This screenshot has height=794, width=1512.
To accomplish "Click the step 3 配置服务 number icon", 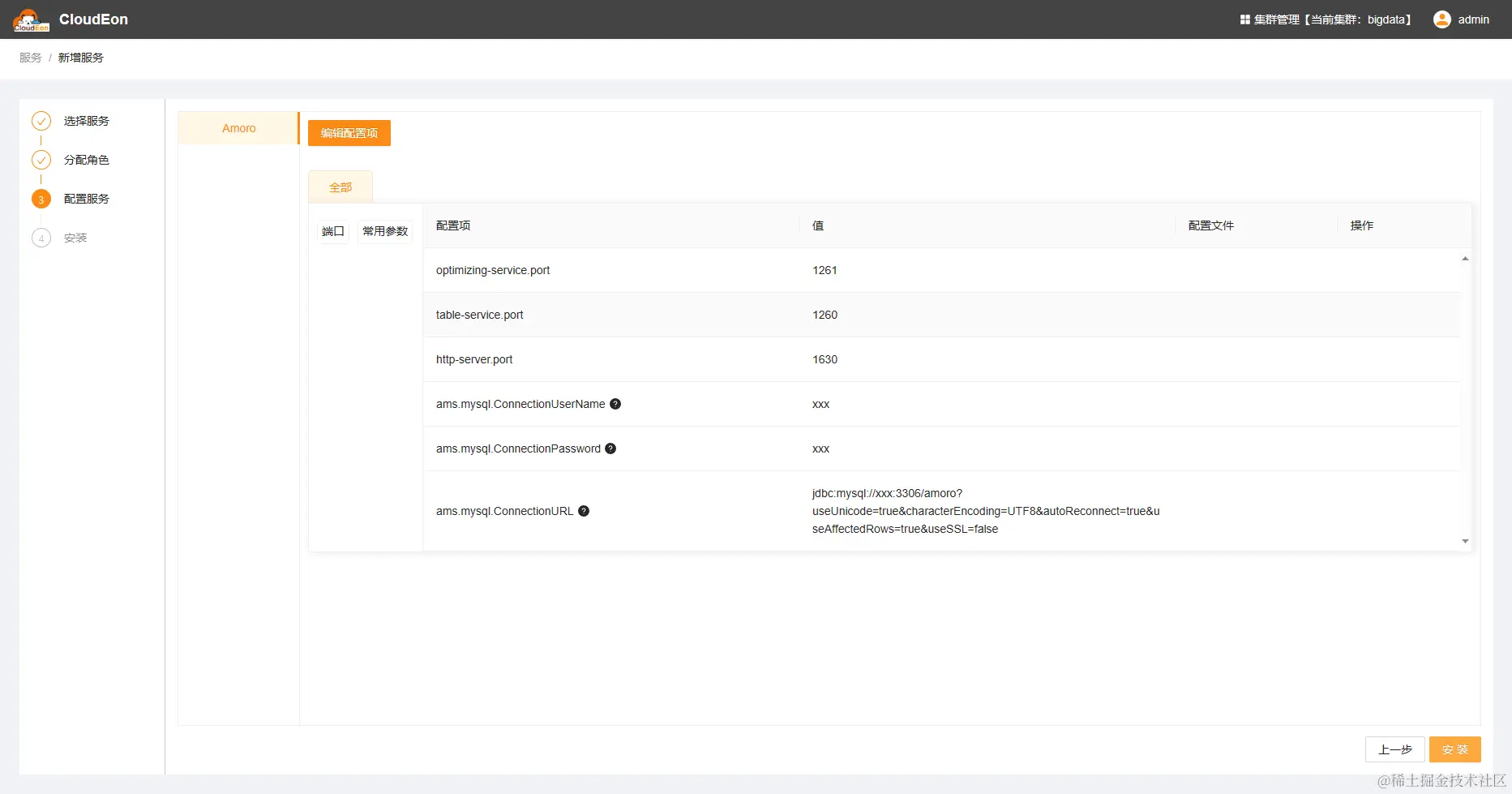I will click(41, 199).
